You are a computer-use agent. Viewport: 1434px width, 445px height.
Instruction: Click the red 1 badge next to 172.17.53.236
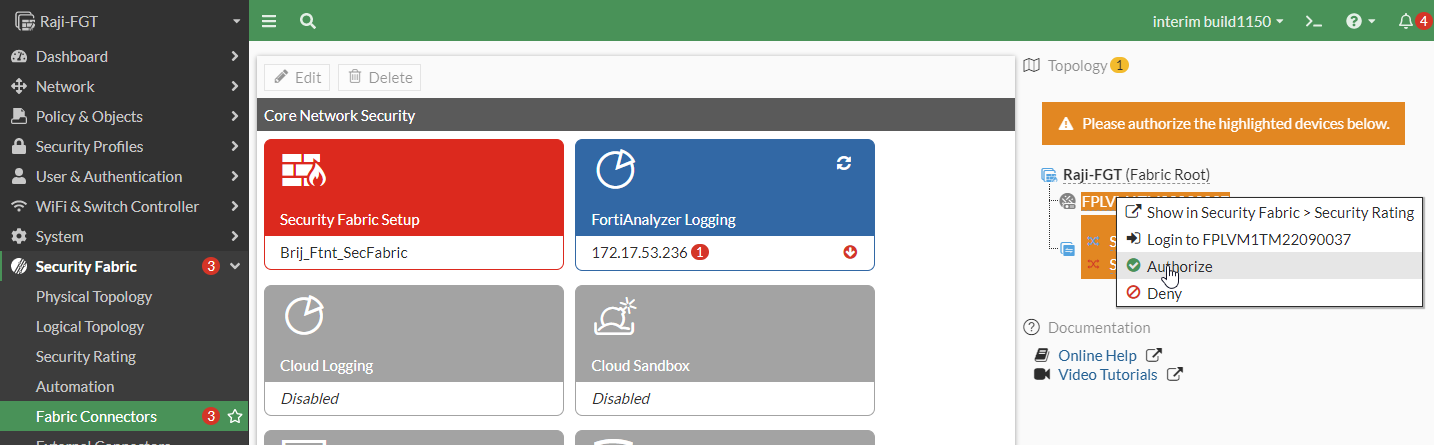pos(700,253)
